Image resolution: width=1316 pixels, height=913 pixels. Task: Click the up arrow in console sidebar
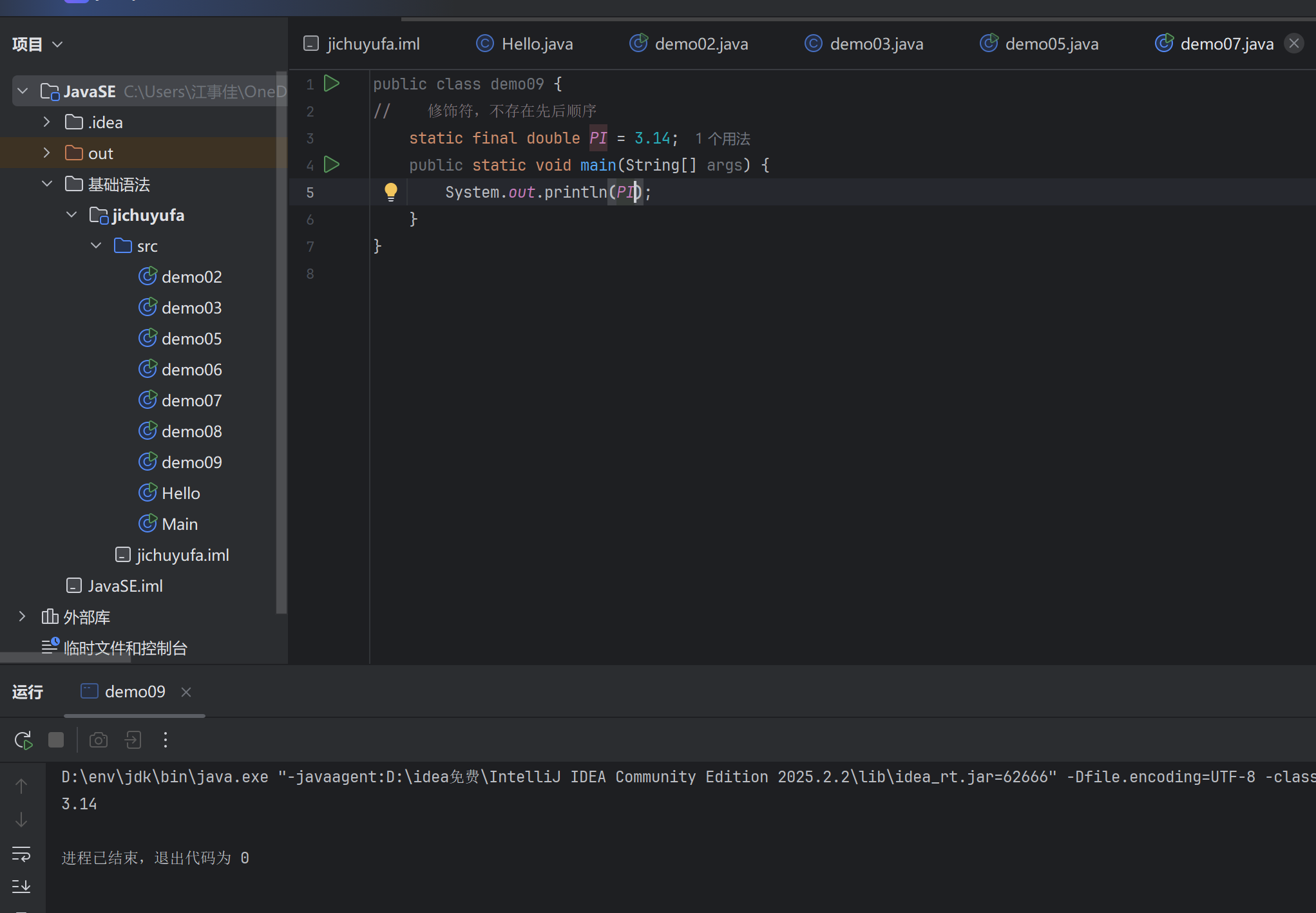tap(21, 786)
